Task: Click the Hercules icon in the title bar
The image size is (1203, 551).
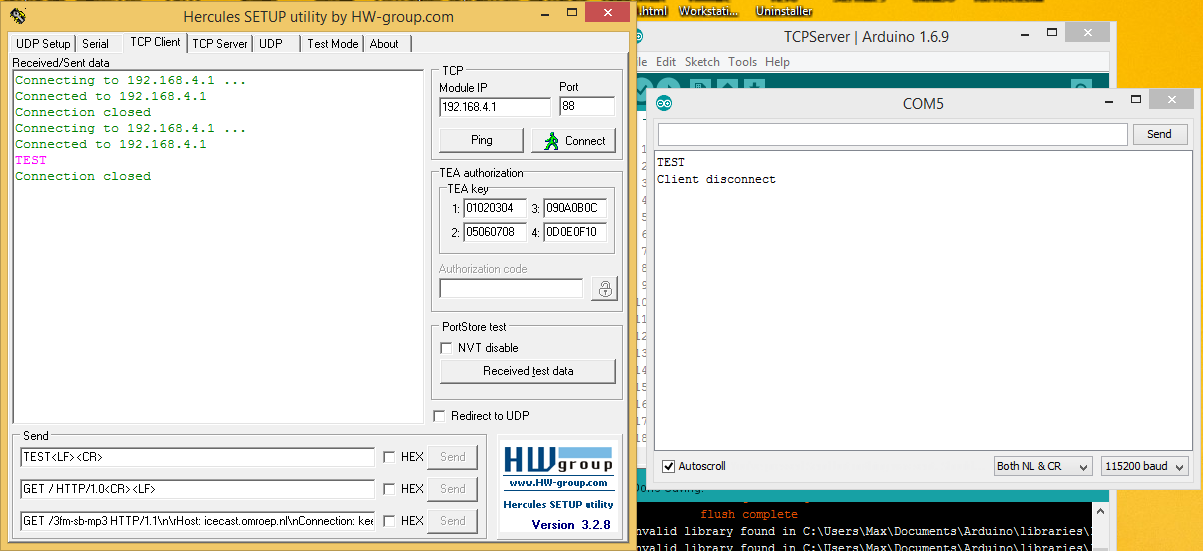Action: 18,16
